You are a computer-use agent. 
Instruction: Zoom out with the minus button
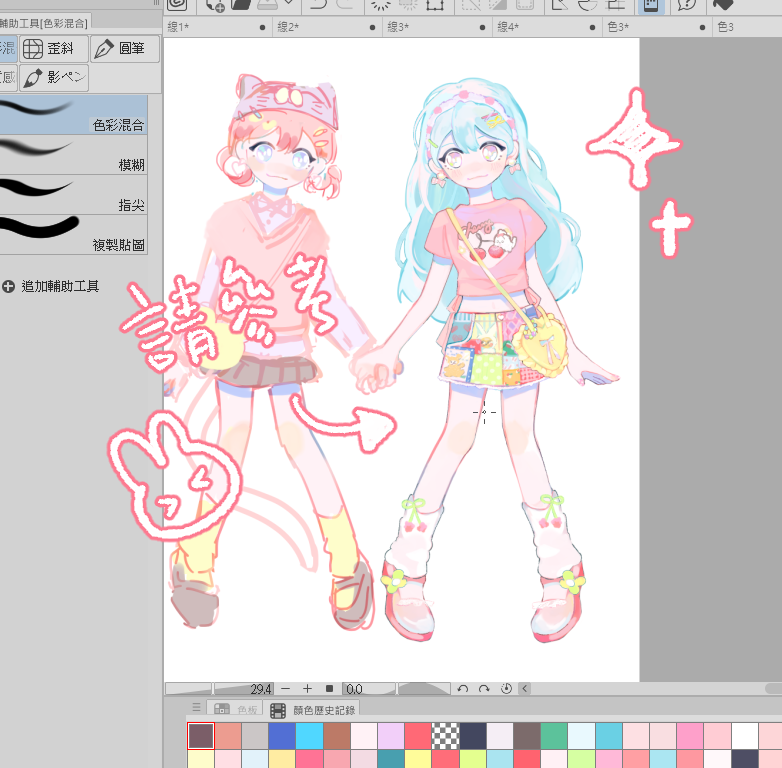point(285,689)
